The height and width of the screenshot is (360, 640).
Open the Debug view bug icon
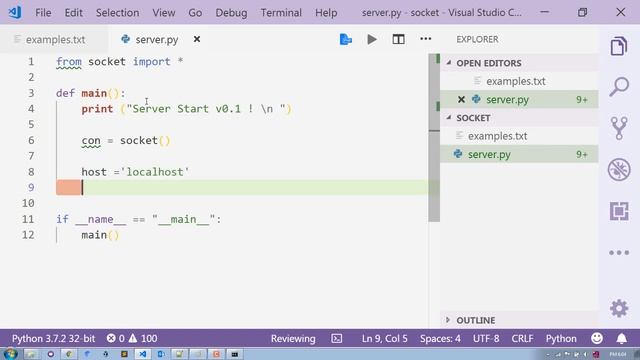click(x=619, y=169)
